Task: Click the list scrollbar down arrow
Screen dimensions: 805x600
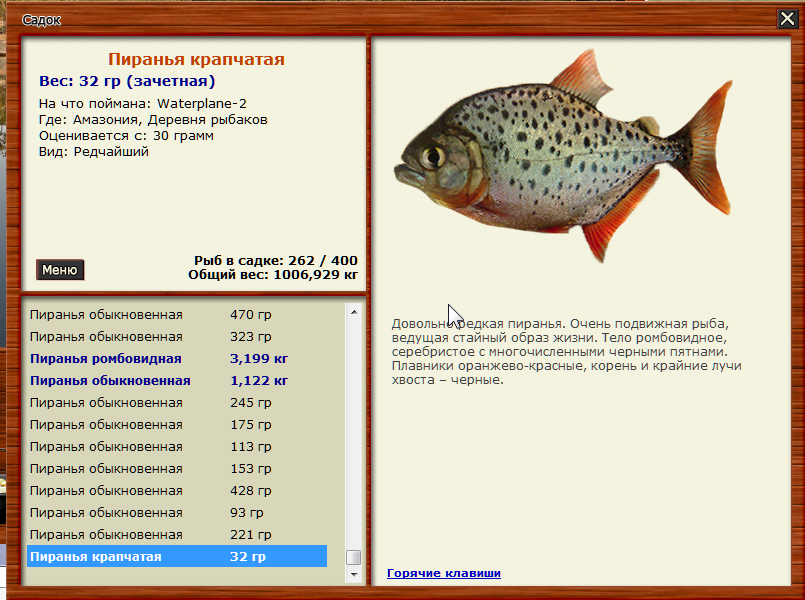Action: pos(354,574)
